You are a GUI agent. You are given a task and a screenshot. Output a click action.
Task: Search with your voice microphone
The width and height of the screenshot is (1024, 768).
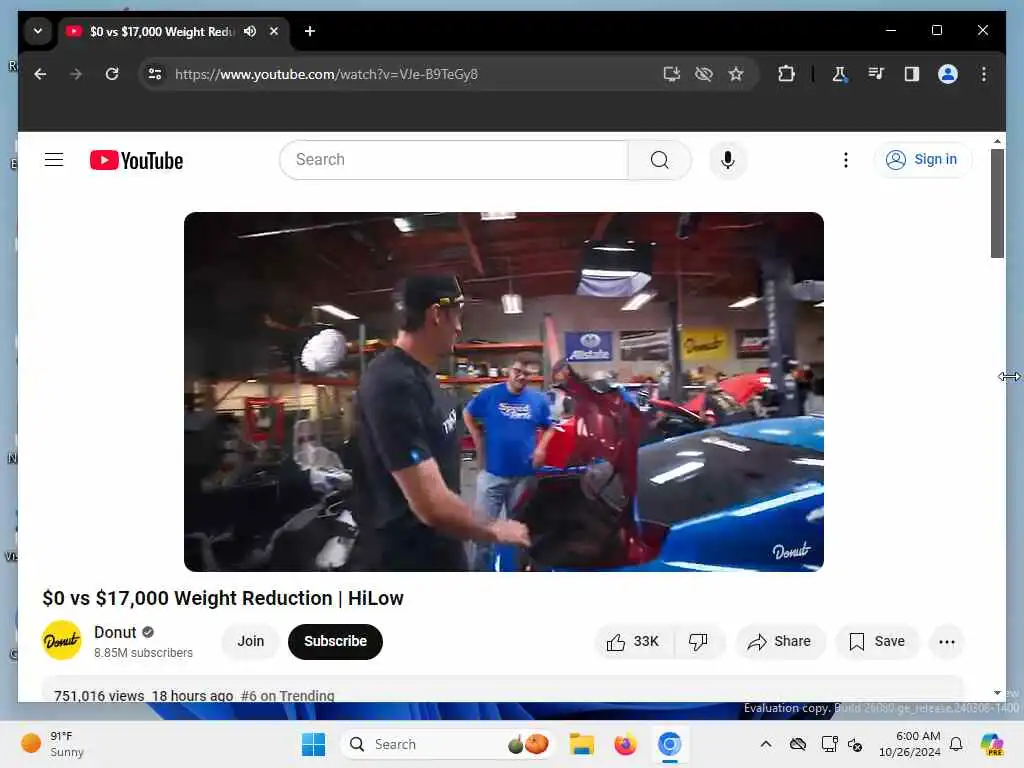[728, 160]
